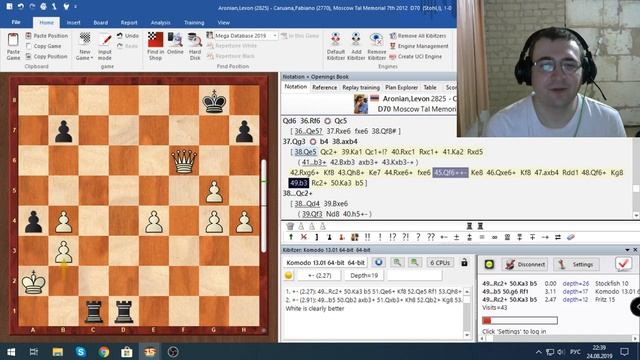
Task: Open Plan Explorer tab
Action: [402, 87]
